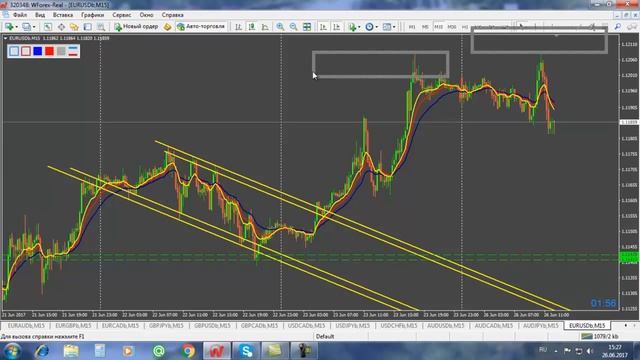Open the Сервис menu
640x360 pixels.
pyautogui.click(x=122, y=15)
